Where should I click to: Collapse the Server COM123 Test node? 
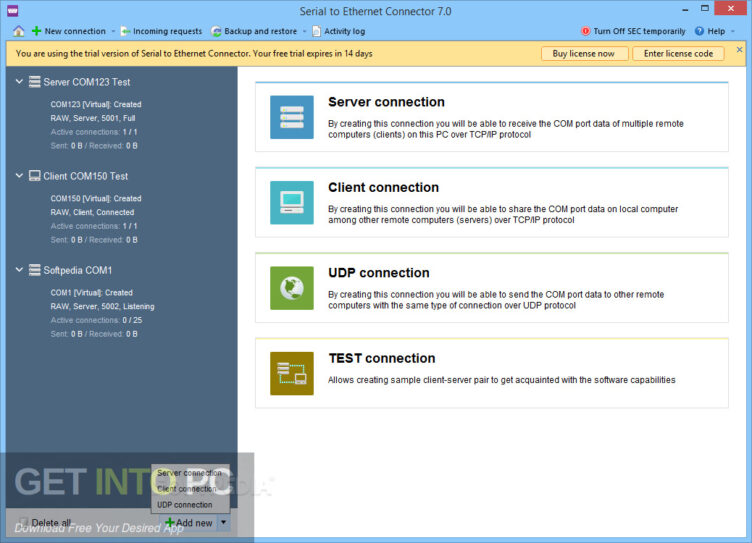[19, 82]
